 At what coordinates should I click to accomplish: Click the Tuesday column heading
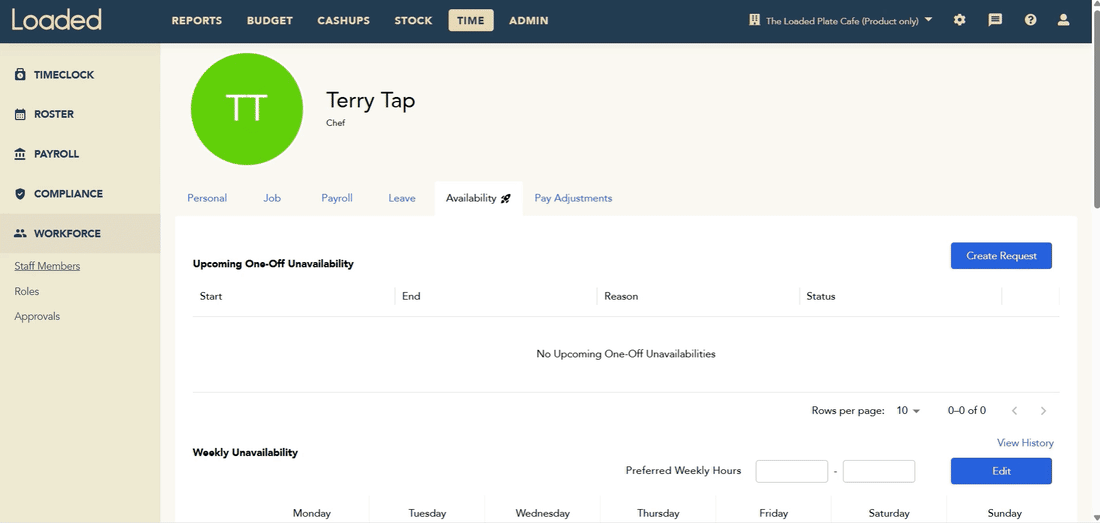(x=427, y=513)
